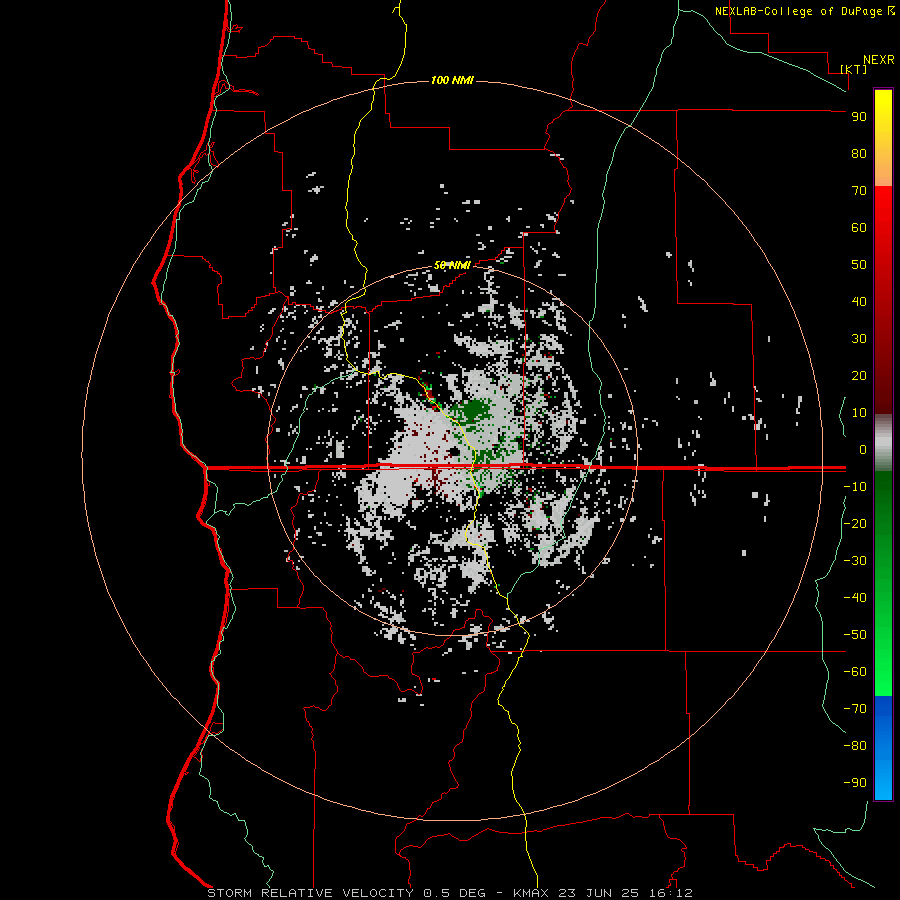Click the 70 value on the velocity scale
Viewport: 900px width, 900px height.
click(x=859, y=191)
